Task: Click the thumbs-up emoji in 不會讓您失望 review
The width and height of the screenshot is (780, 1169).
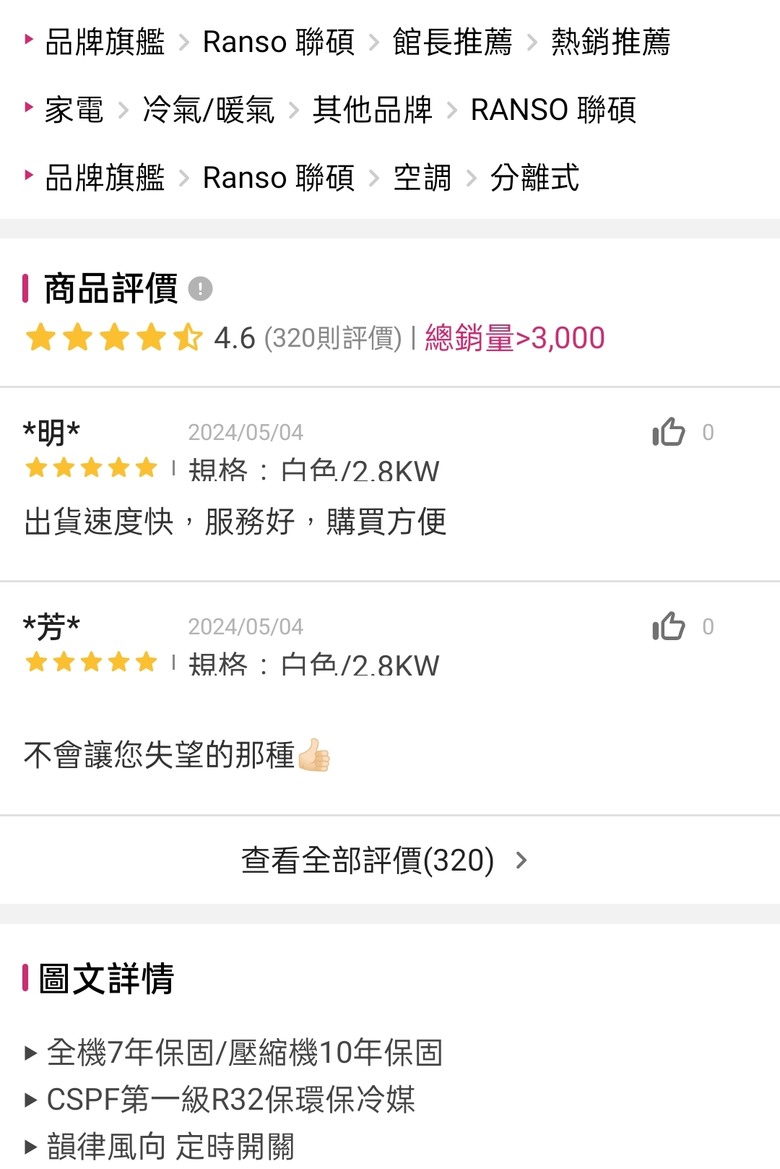Action: (x=313, y=754)
